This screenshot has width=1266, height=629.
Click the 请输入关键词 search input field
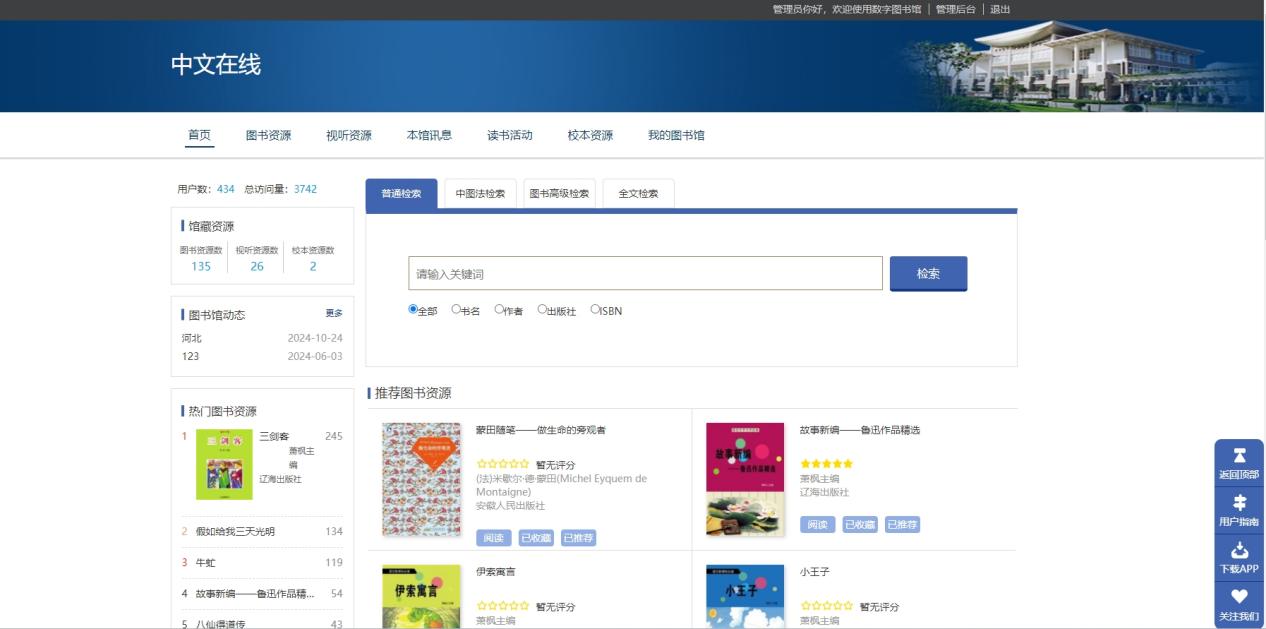pos(645,274)
